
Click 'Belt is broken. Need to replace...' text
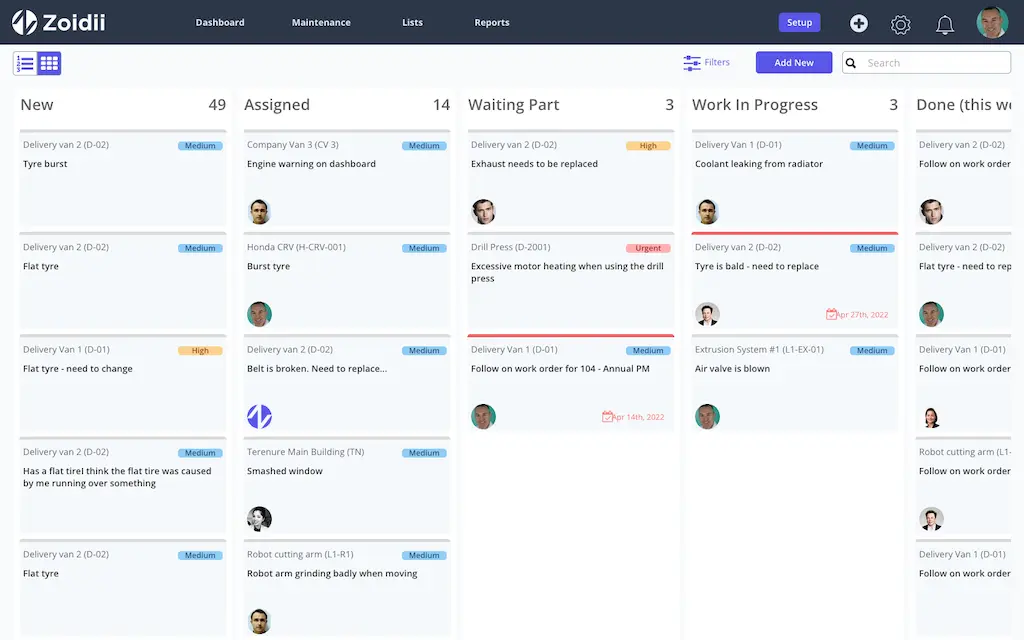317,369
